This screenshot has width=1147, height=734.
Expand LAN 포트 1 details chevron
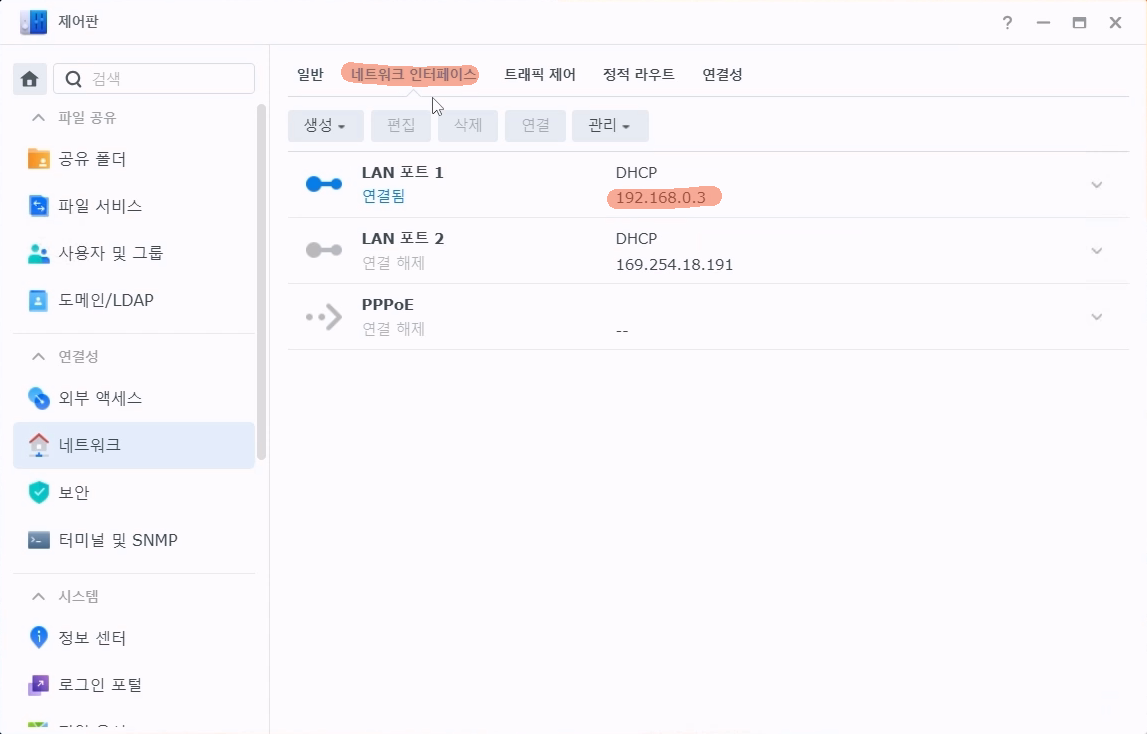pos(1097,185)
